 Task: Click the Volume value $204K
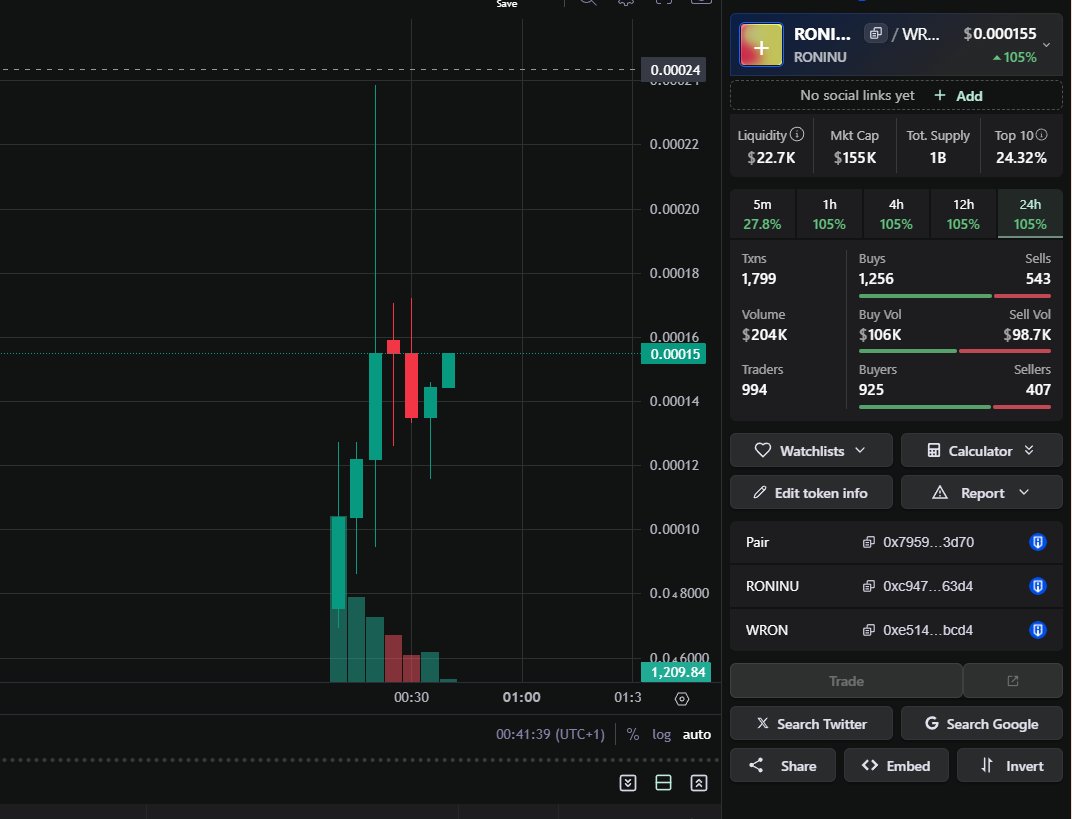click(764, 335)
